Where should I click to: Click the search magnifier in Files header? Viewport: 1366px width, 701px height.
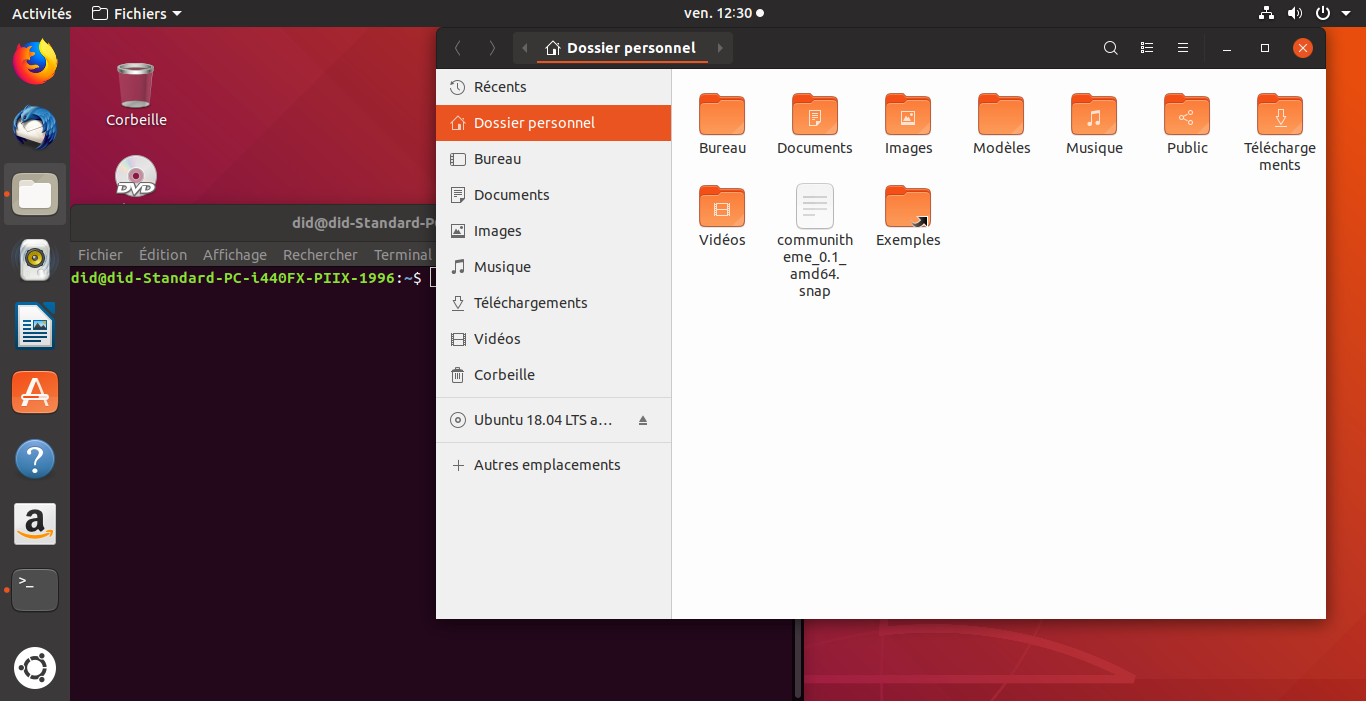[1110, 48]
